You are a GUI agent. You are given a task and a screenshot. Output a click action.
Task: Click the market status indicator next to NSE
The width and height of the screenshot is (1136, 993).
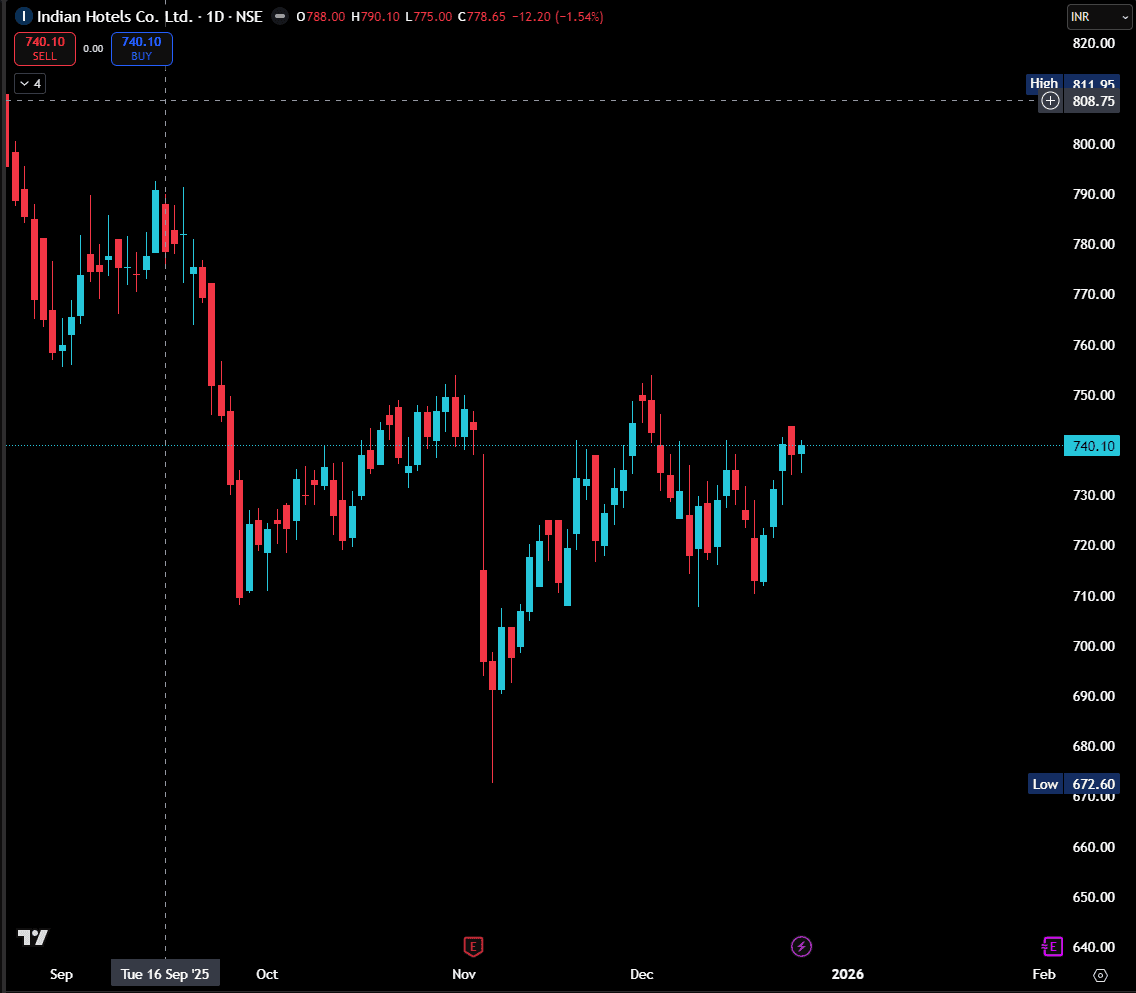[x=280, y=16]
